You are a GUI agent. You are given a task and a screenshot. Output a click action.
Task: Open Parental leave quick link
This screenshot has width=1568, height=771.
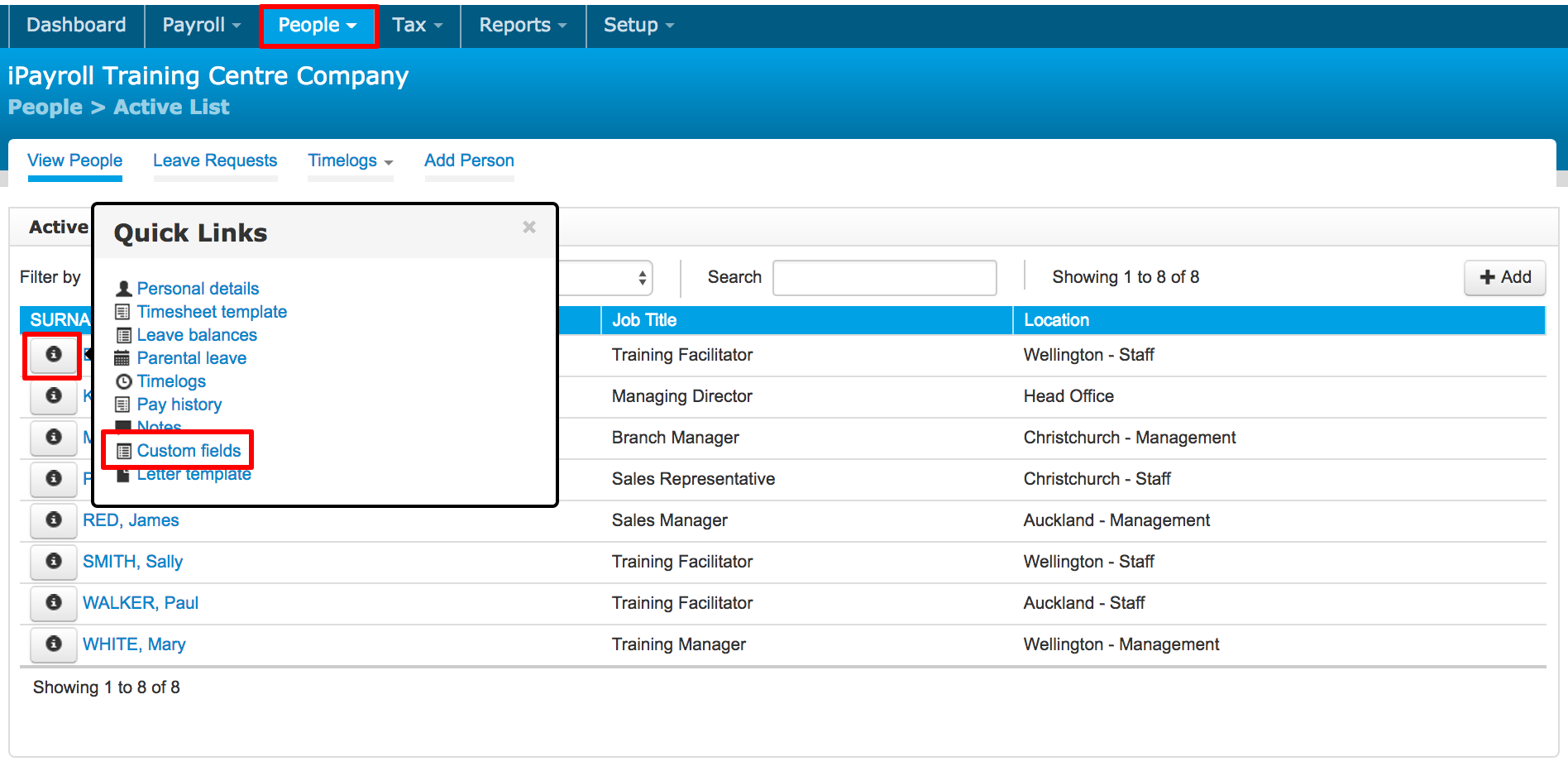click(x=192, y=358)
